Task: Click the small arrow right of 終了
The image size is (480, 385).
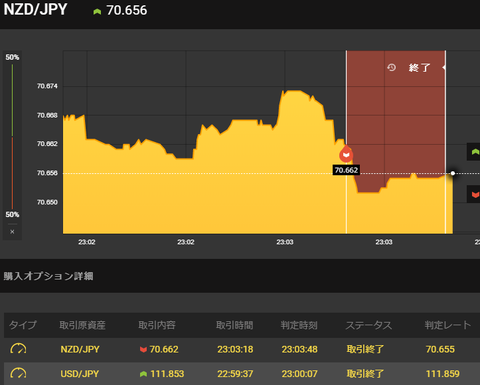Action: pyautogui.click(x=444, y=67)
